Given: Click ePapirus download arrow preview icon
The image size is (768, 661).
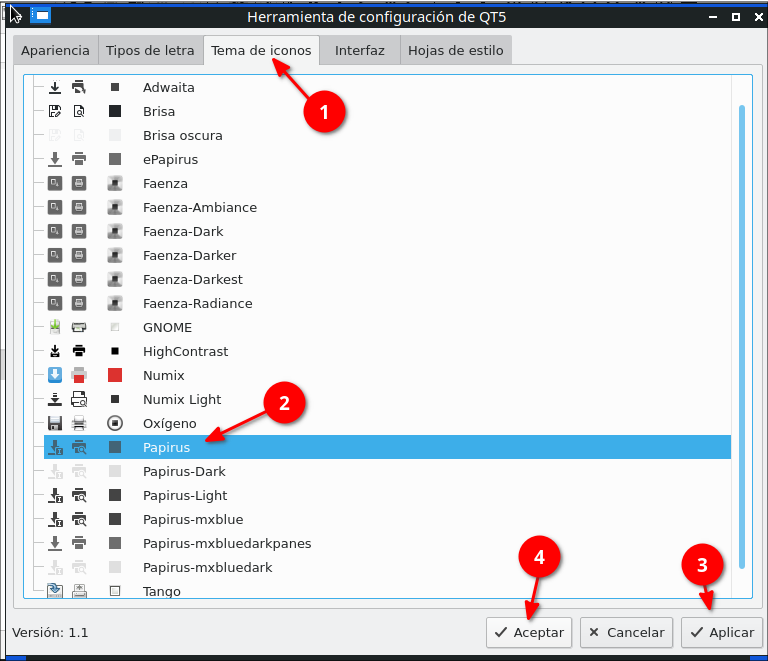Looking at the screenshot, I should click(55, 159).
